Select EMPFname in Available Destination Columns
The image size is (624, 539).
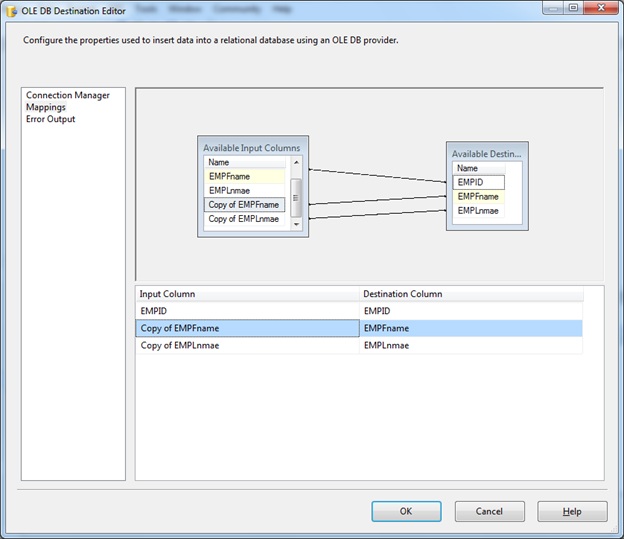(x=478, y=197)
